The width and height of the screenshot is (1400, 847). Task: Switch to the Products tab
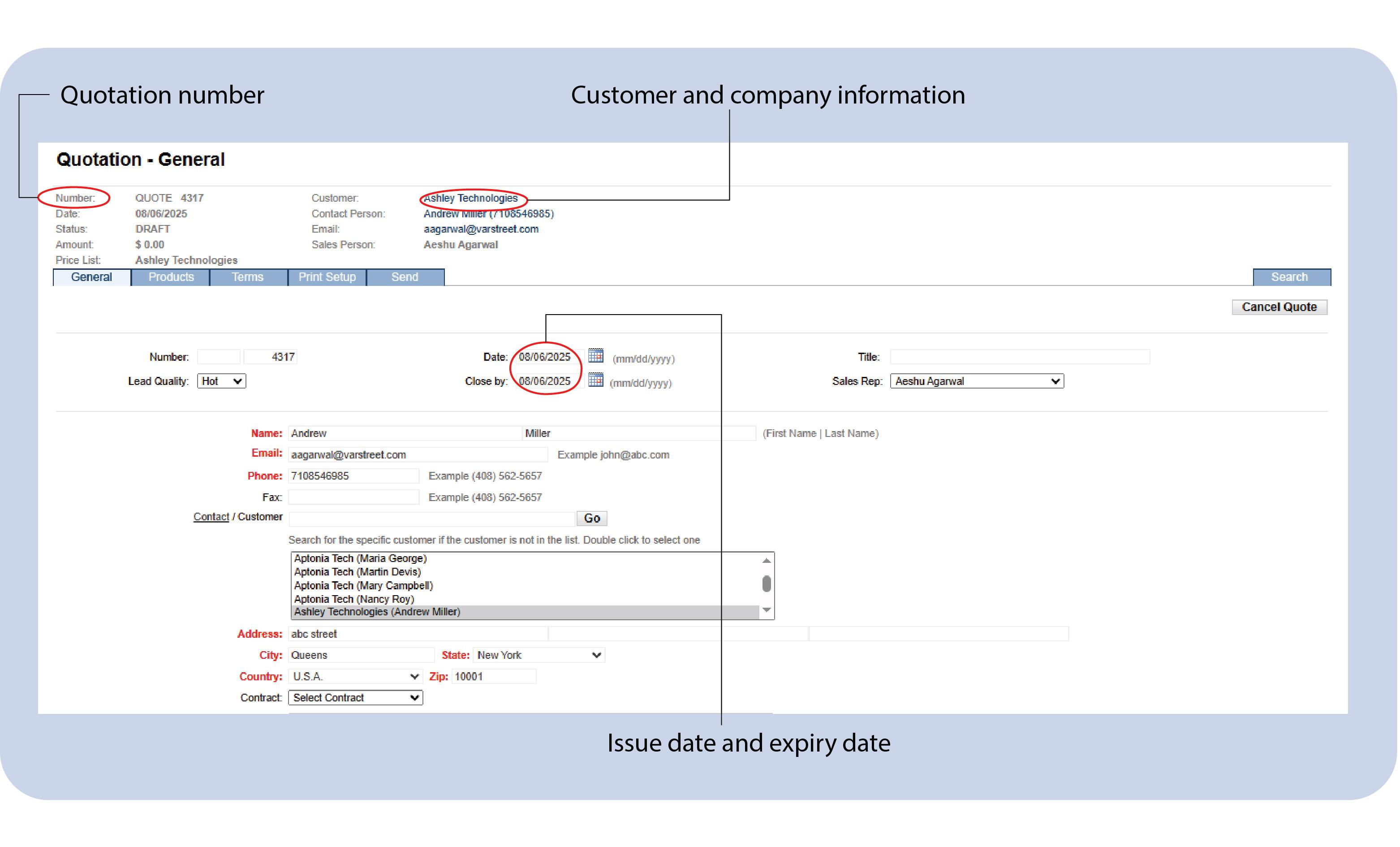click(170, 277)
